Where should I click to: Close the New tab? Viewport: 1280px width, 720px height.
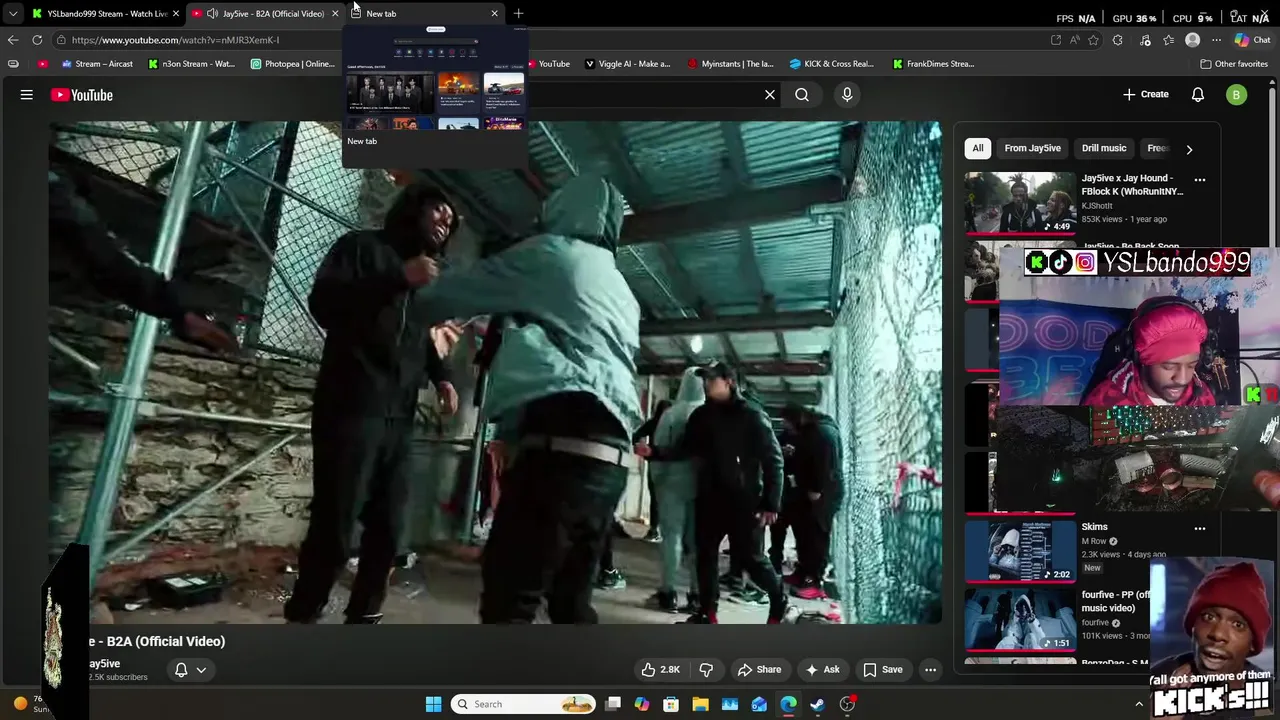point(494,14)
